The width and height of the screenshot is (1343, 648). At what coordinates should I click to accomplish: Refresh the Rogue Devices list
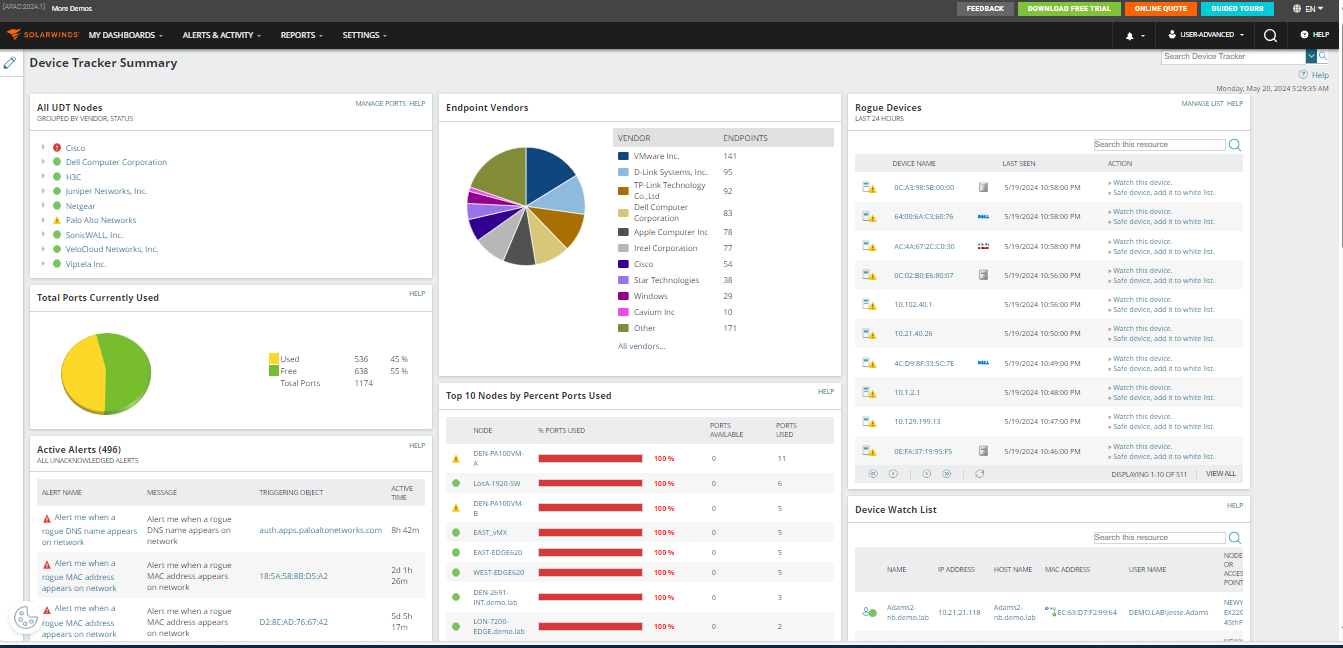coord(980,473)
